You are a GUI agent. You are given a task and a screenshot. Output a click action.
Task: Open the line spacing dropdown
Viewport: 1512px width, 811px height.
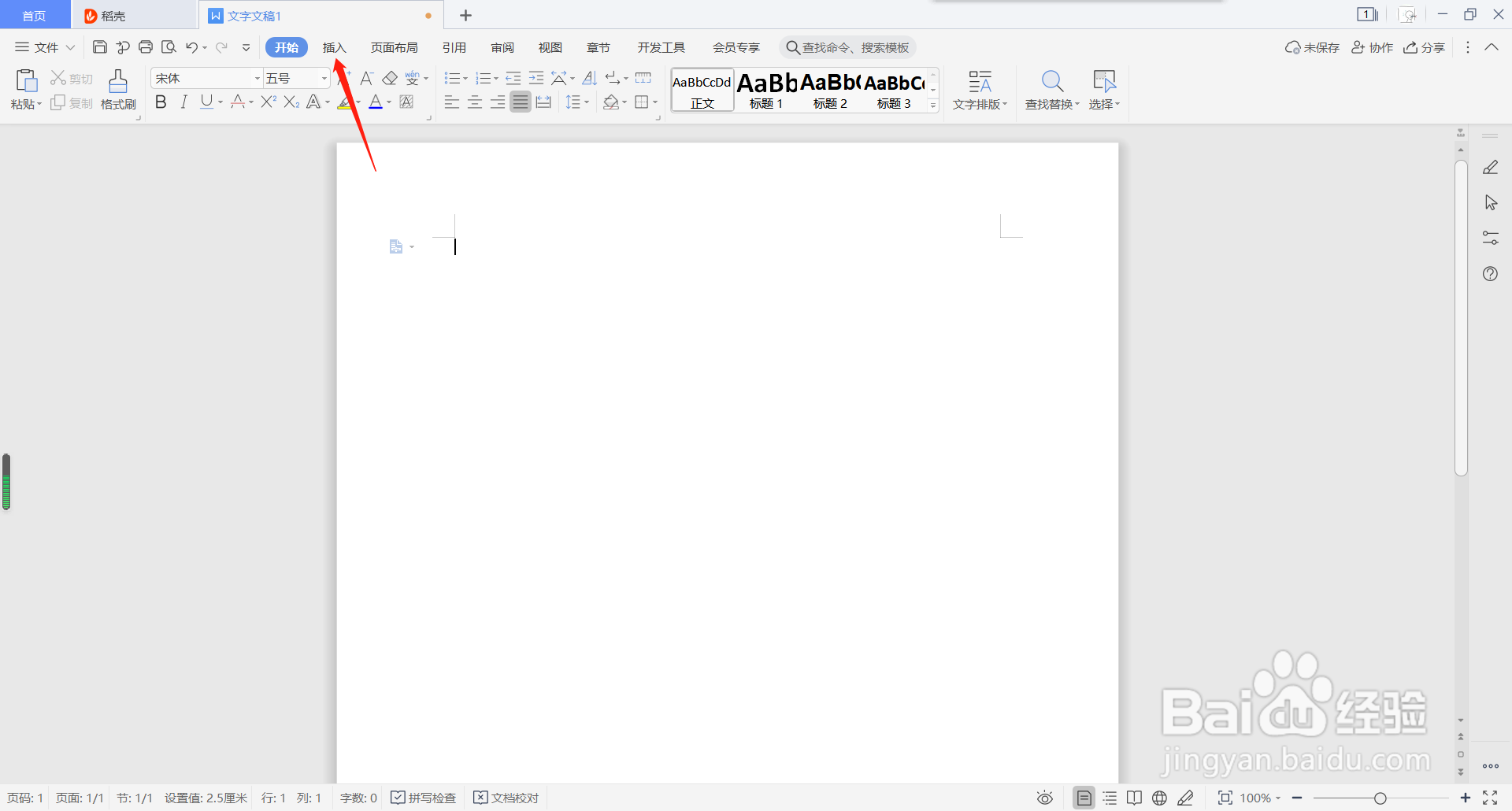pos(587,102)
